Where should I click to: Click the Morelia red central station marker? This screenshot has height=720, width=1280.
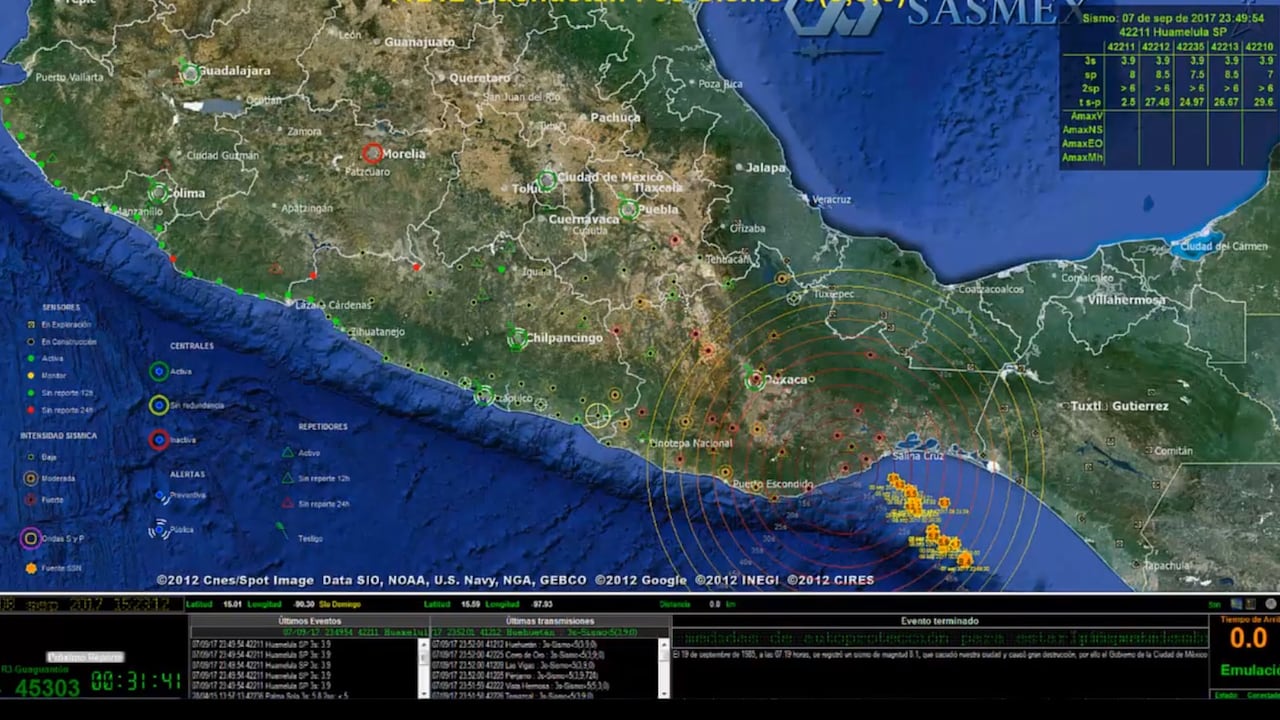pyautogui.click(x=372, y=153)
